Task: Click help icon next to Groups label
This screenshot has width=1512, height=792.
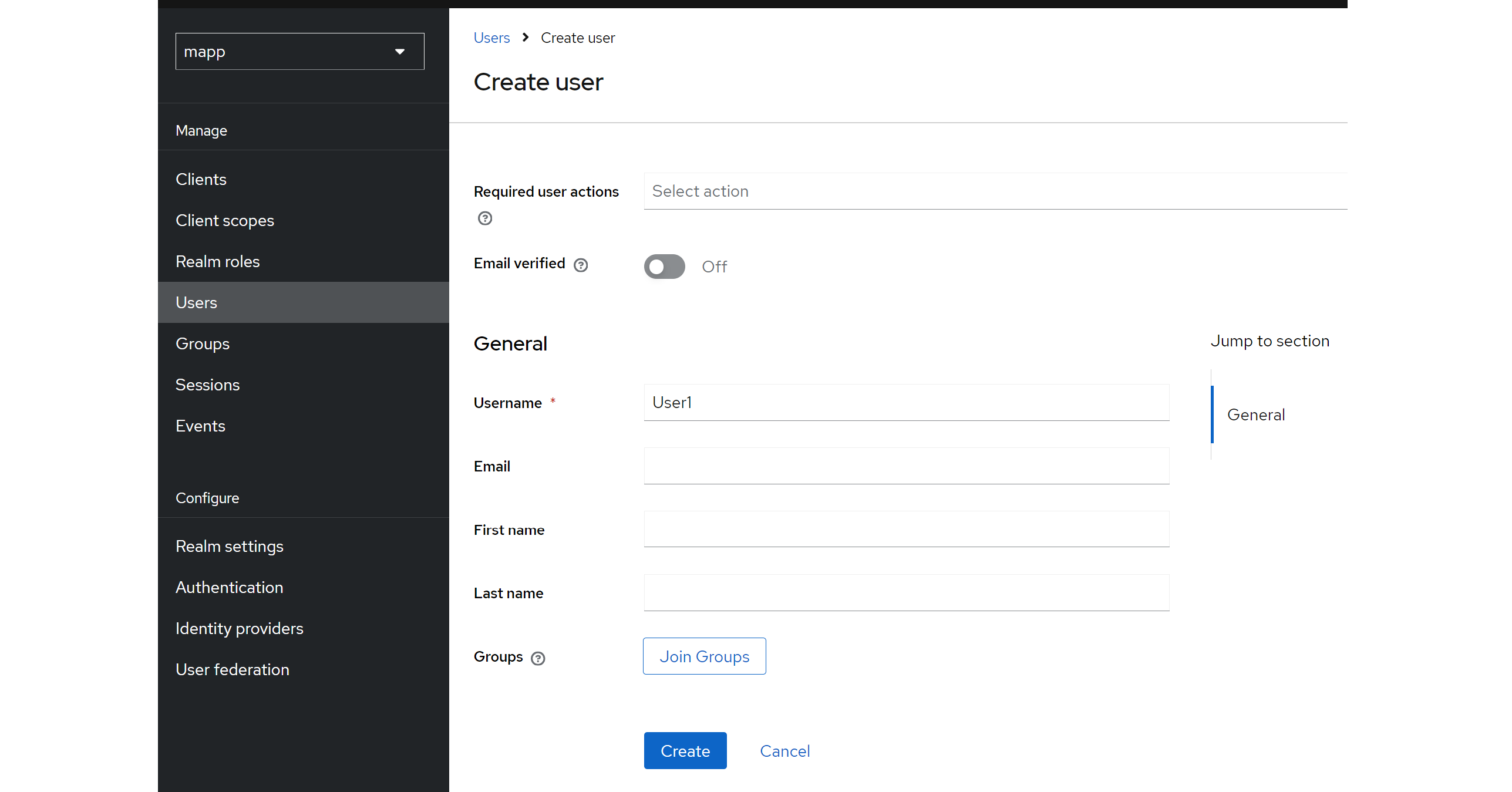Action: coord(537,658)
